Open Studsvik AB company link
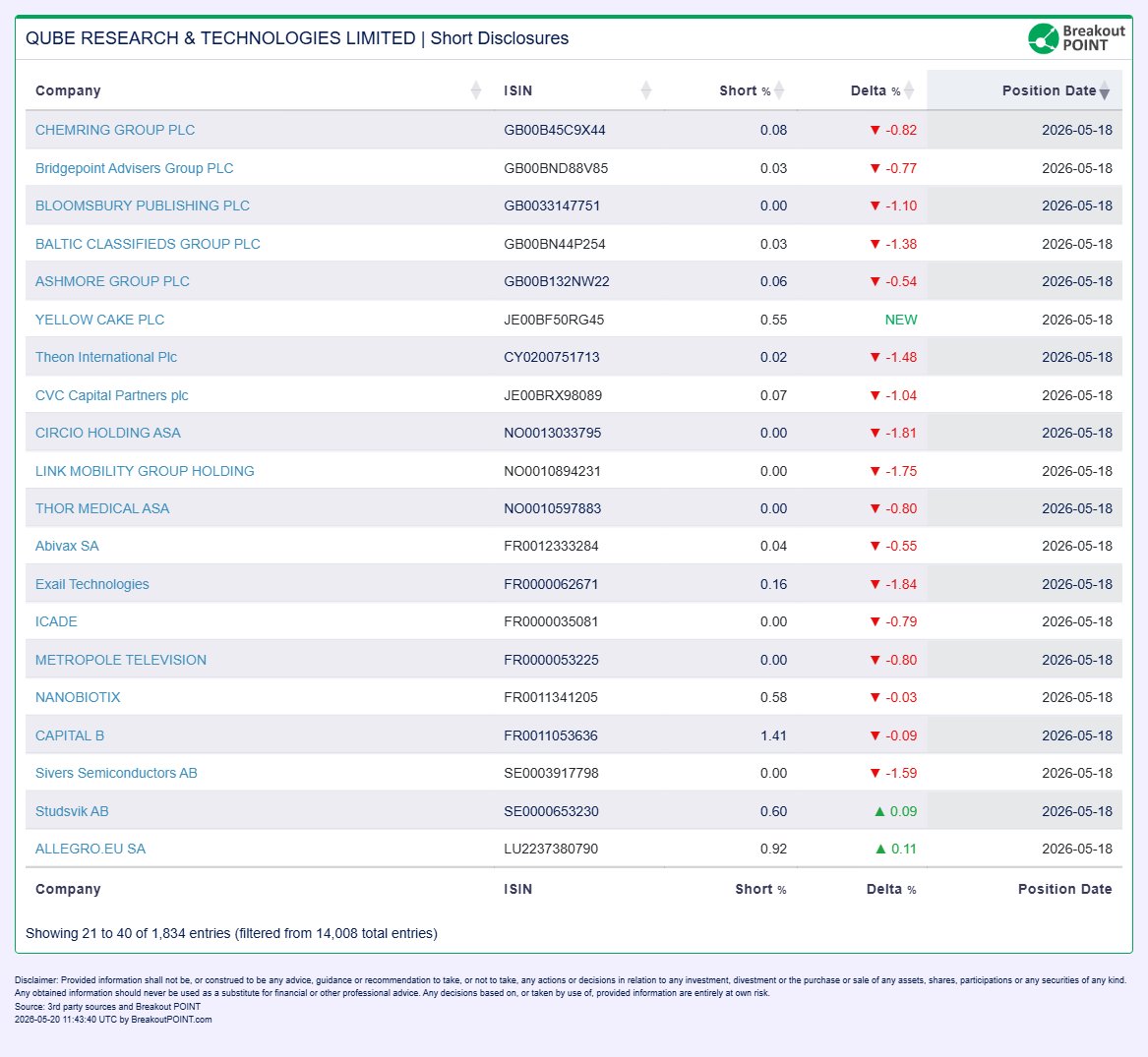 point(72,811)
